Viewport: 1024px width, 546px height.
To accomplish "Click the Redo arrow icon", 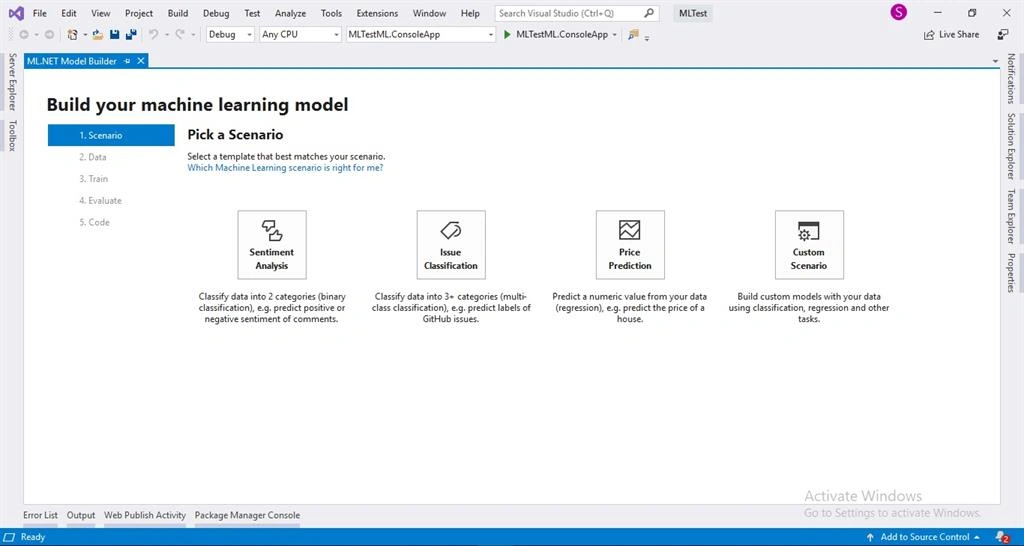I will pyautogui.click(x=180, y=35).
